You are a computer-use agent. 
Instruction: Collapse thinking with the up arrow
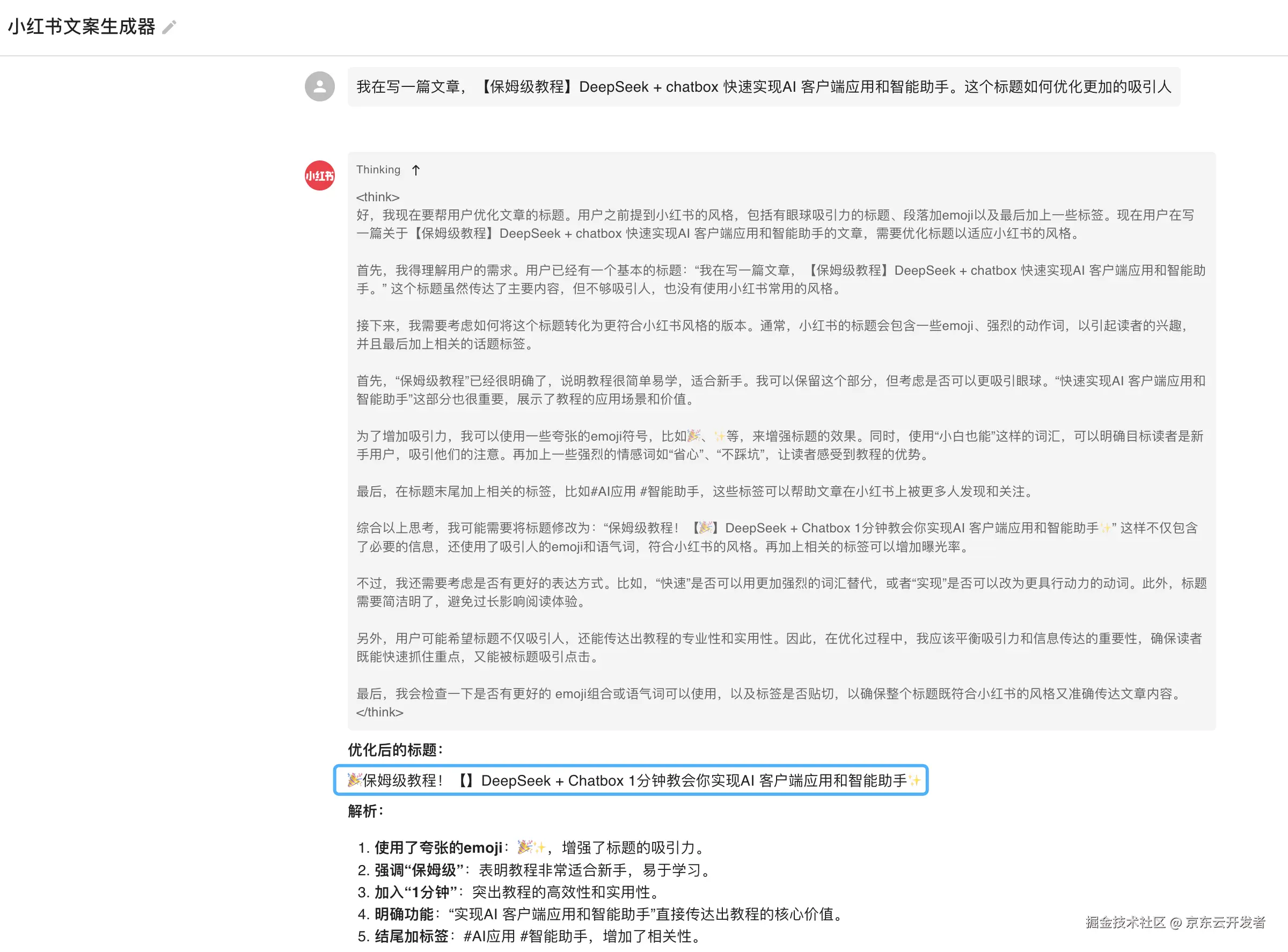pos(415,170)
